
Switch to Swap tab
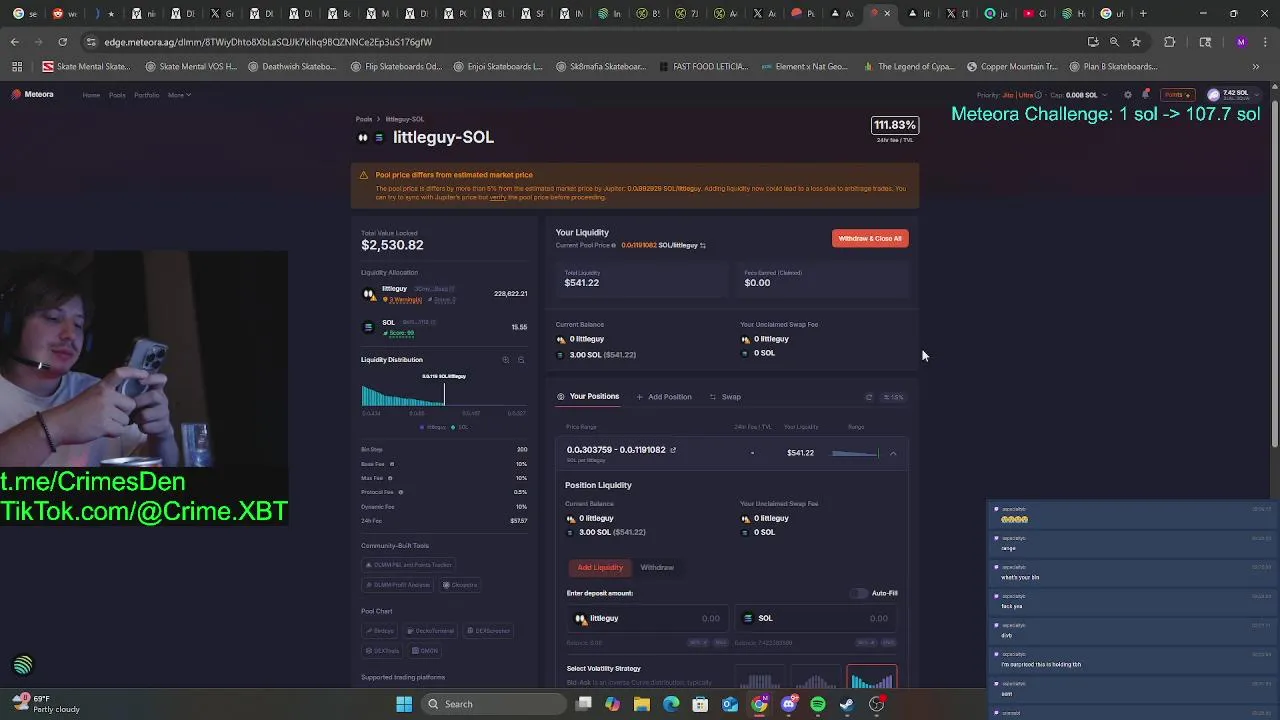point(725,397)
